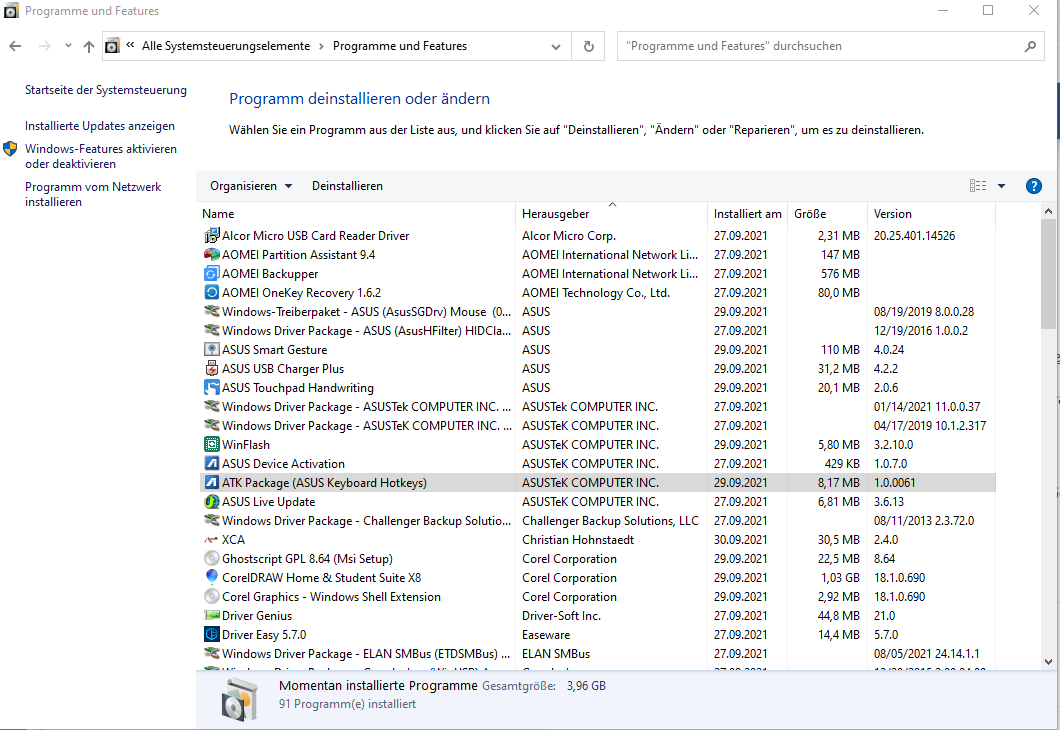Screen dimensions: 1060x730
Task: Expand the address bar history dropdown
Action: tap(556, 46)
